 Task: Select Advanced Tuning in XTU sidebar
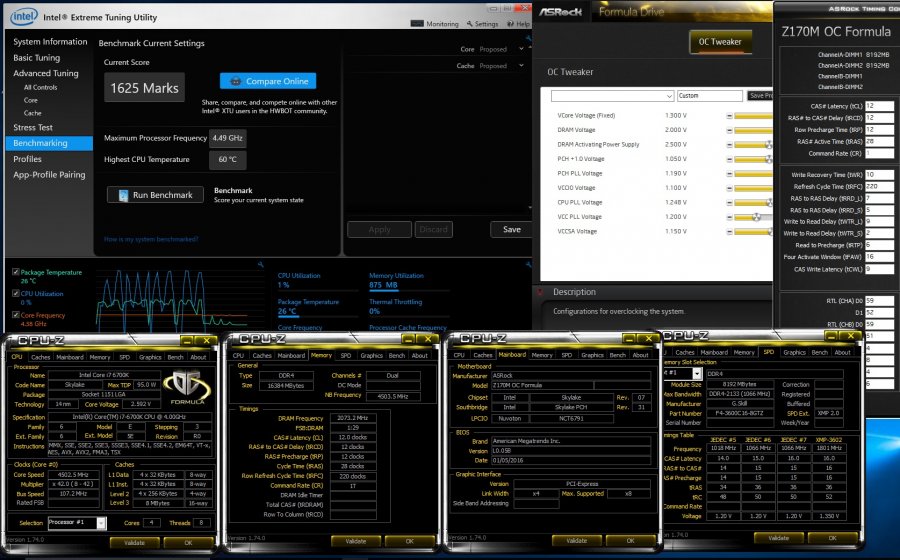click(46, 73)
